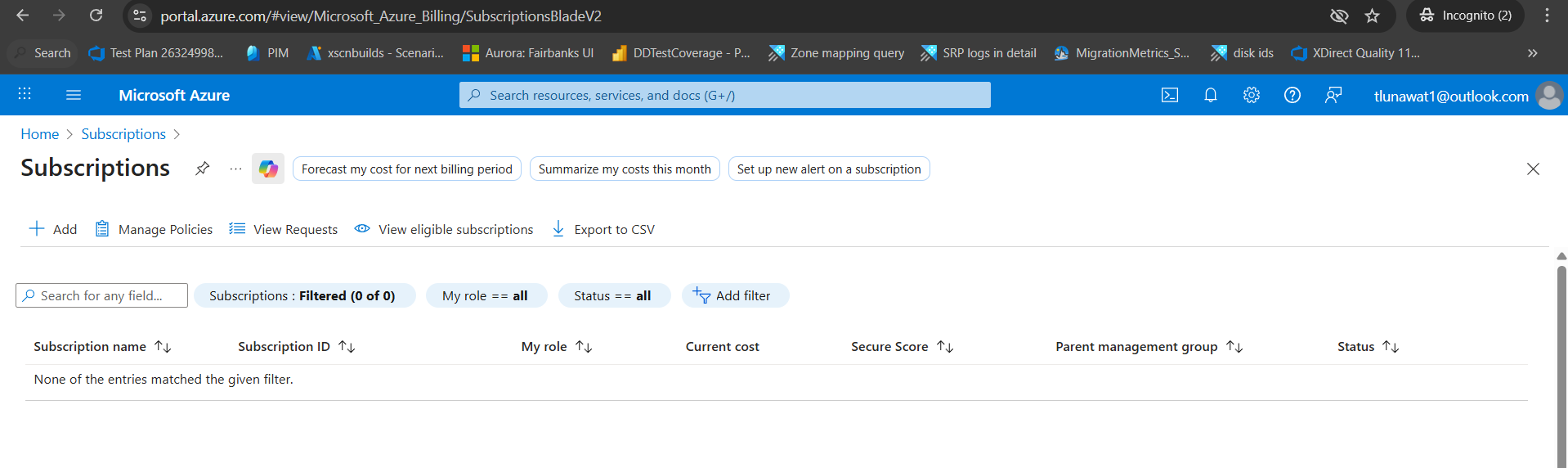Image resolution: width=1568 pixels, height=468 pixels.
Task: Open xscnbuilds - Scenari bookmark
Action: click(x=375, y=53)
